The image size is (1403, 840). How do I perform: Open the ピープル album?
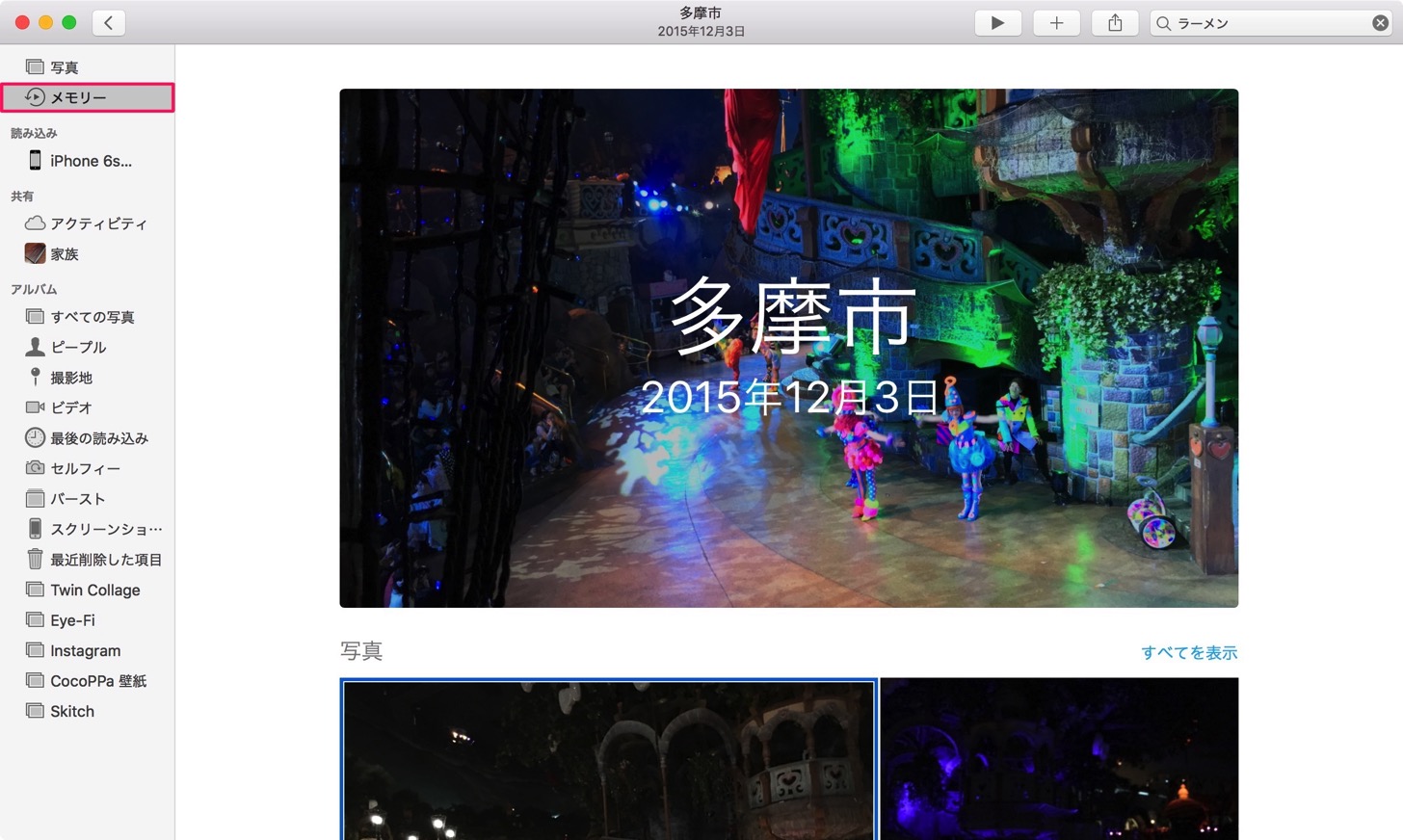pyautogui.click(x=87, y=347)
